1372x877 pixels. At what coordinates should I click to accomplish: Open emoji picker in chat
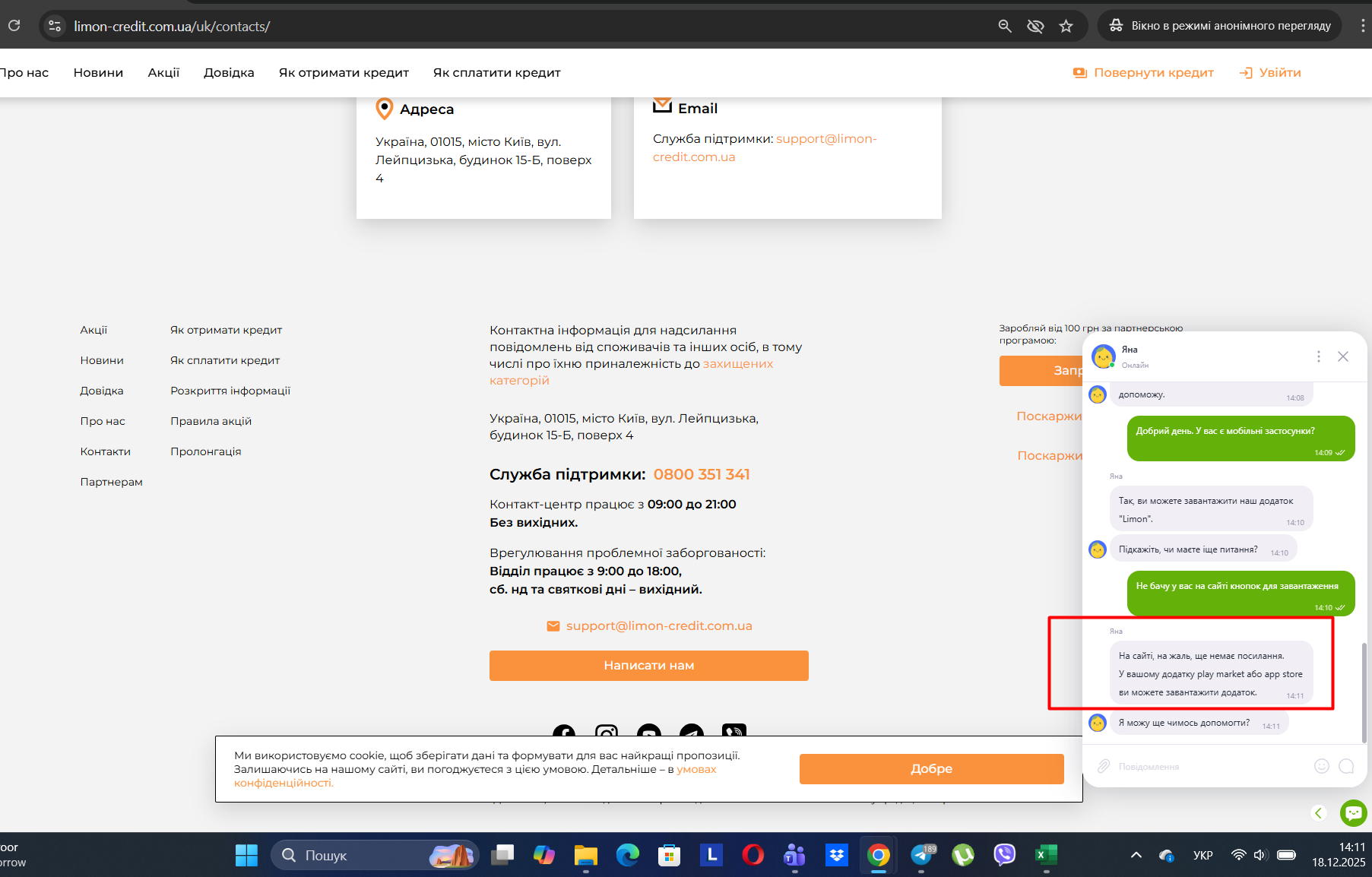click(x=1322, y=766)
